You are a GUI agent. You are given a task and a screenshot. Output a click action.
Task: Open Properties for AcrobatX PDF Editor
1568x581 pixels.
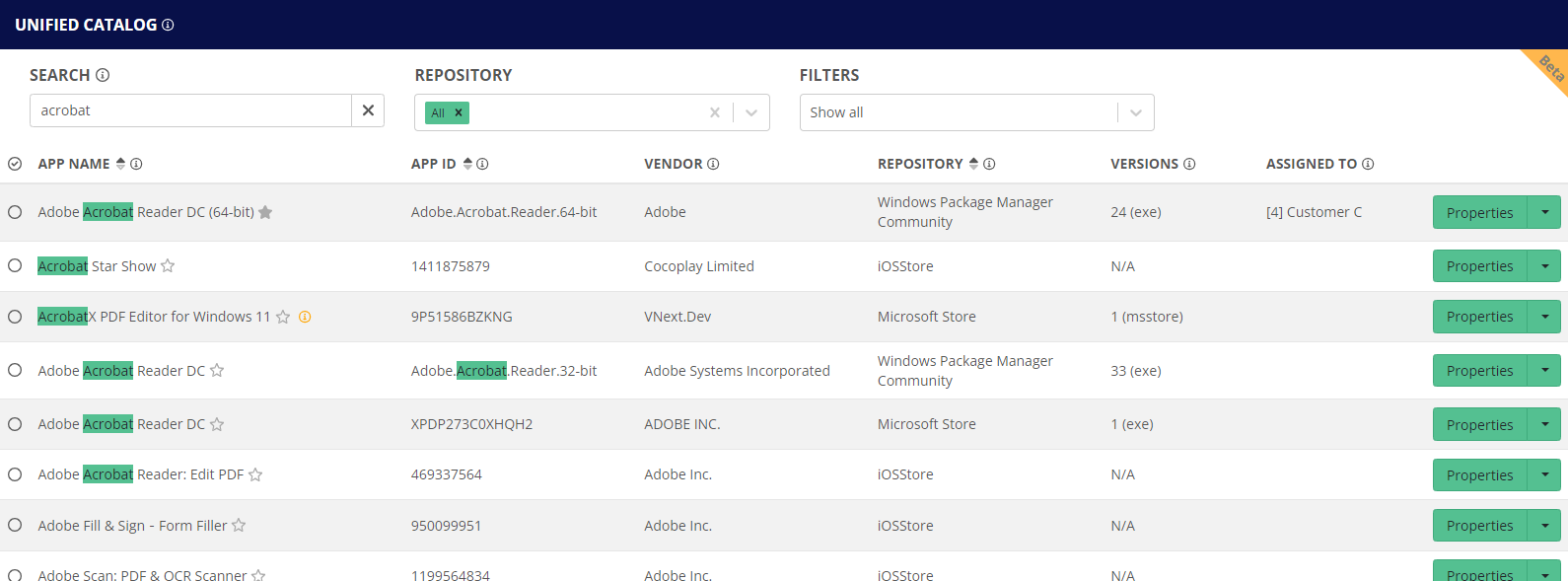(x=1479, y=317)
